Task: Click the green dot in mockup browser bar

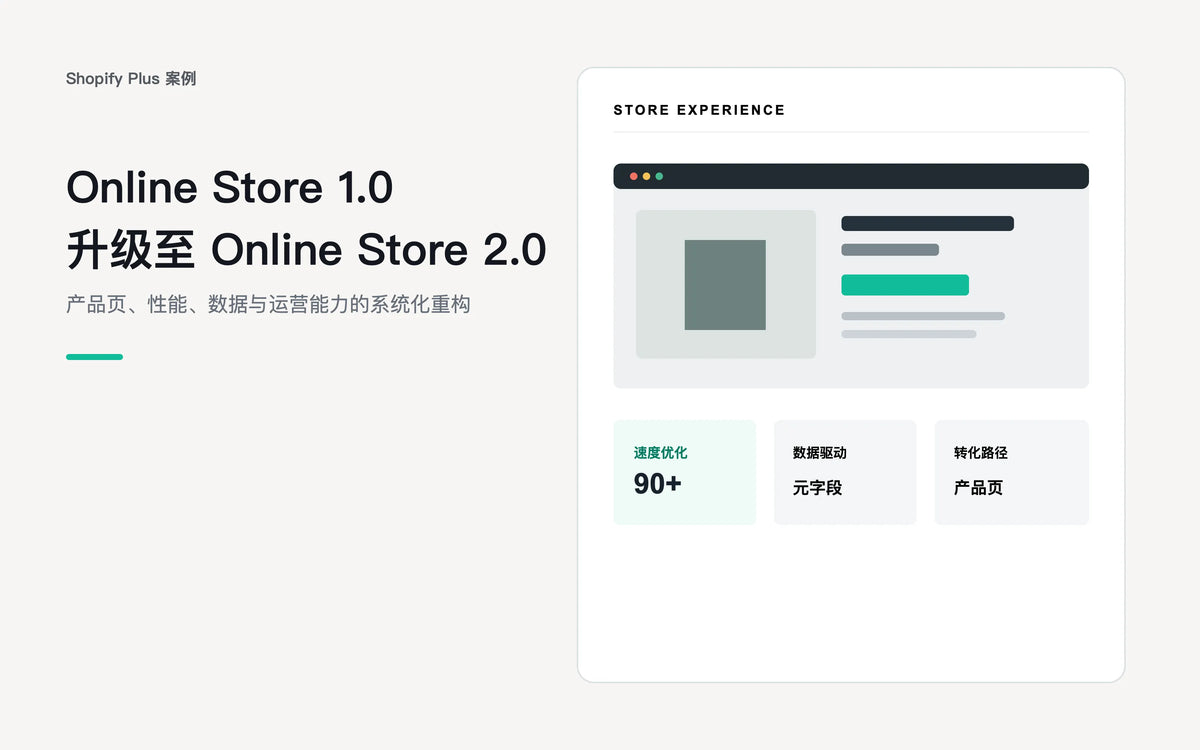Action: point(659,176)
